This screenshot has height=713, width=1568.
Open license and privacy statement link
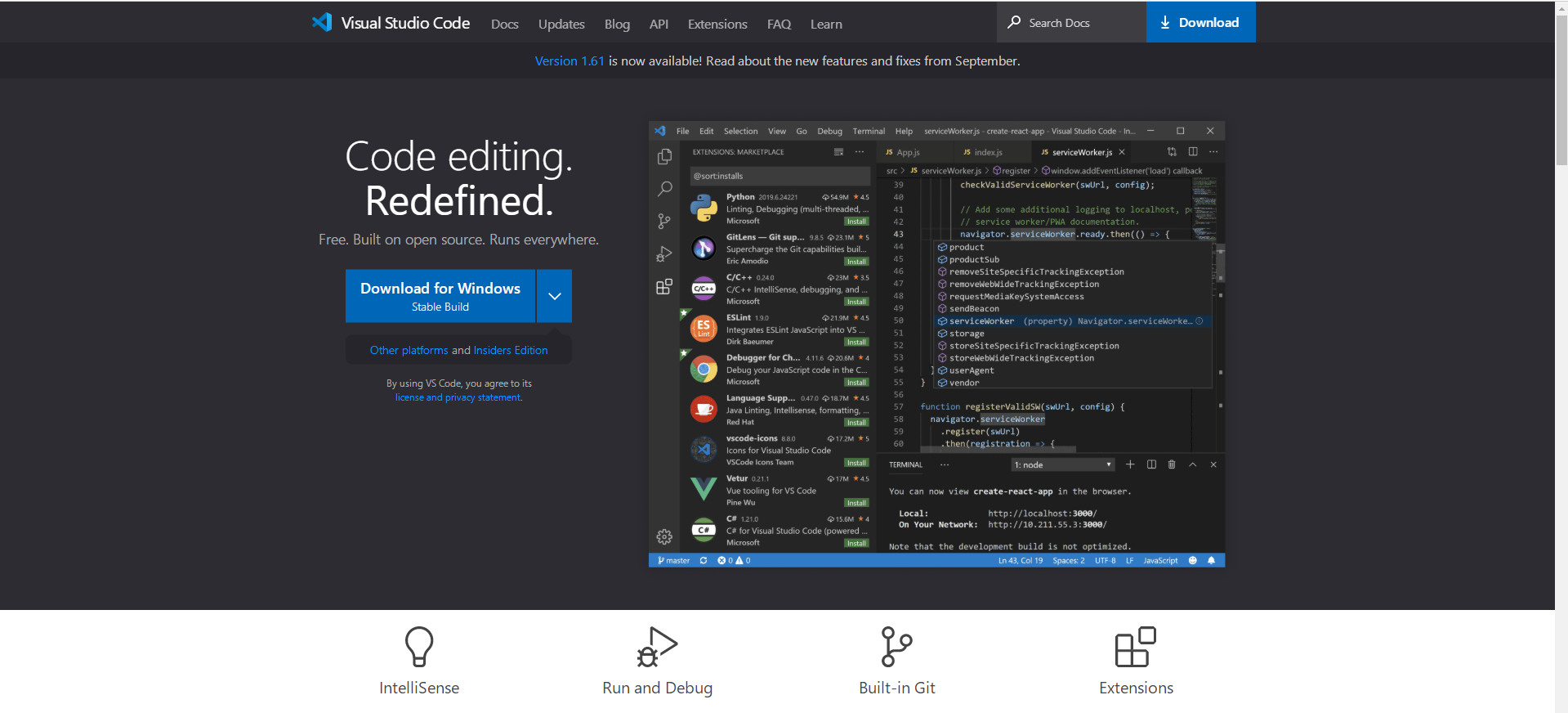pyautogui.click(x=458, y=397)
